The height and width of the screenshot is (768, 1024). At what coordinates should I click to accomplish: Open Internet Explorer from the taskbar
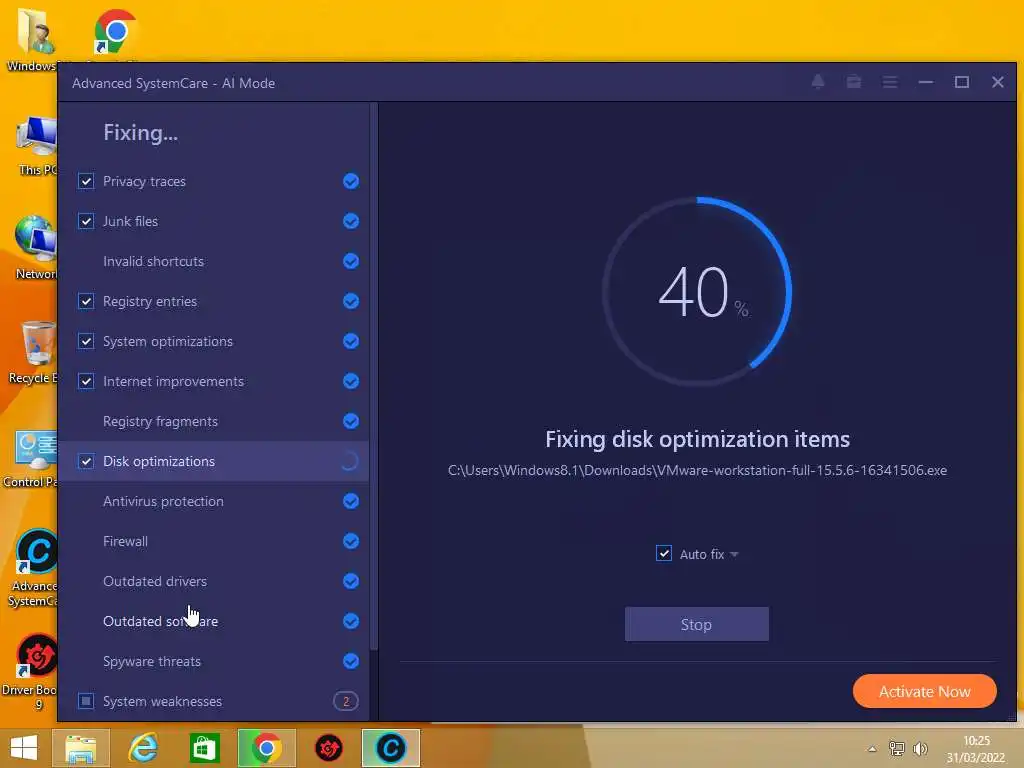[x=144, y=748]
